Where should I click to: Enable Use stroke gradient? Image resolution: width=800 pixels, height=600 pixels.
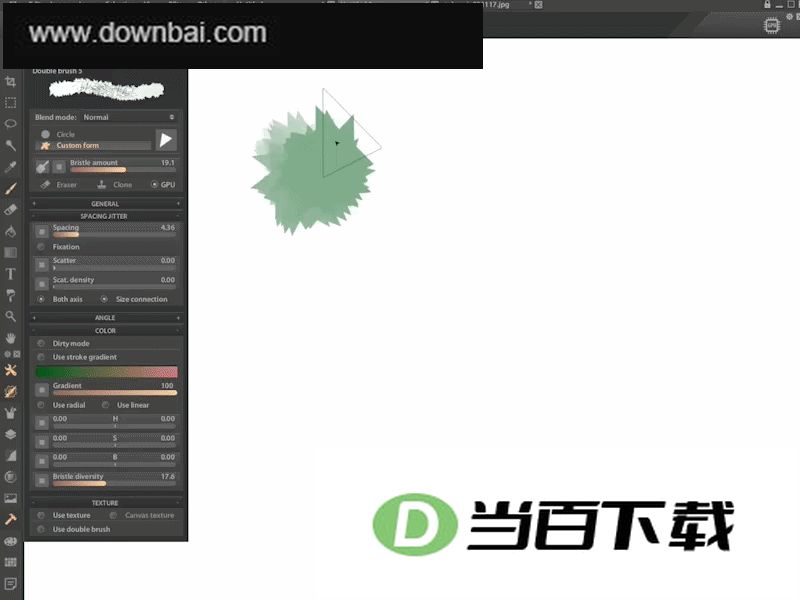tap(77, 357)
